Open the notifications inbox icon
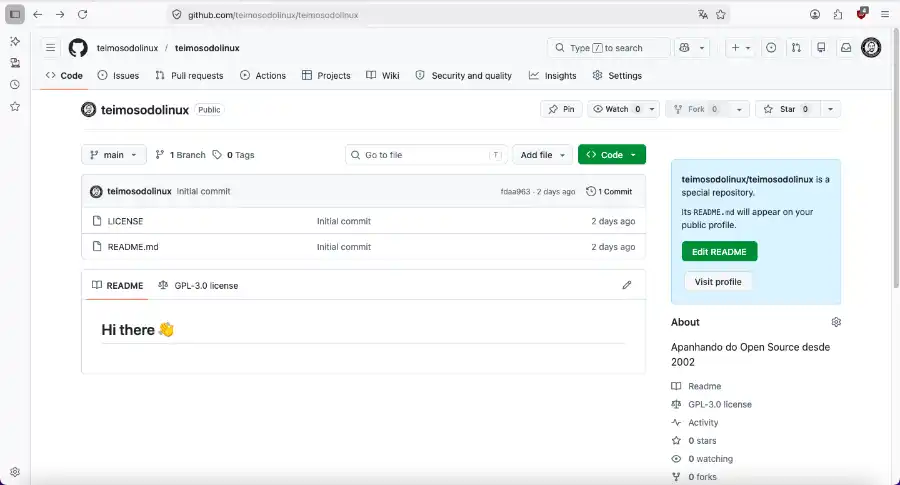 coord(846,48)
